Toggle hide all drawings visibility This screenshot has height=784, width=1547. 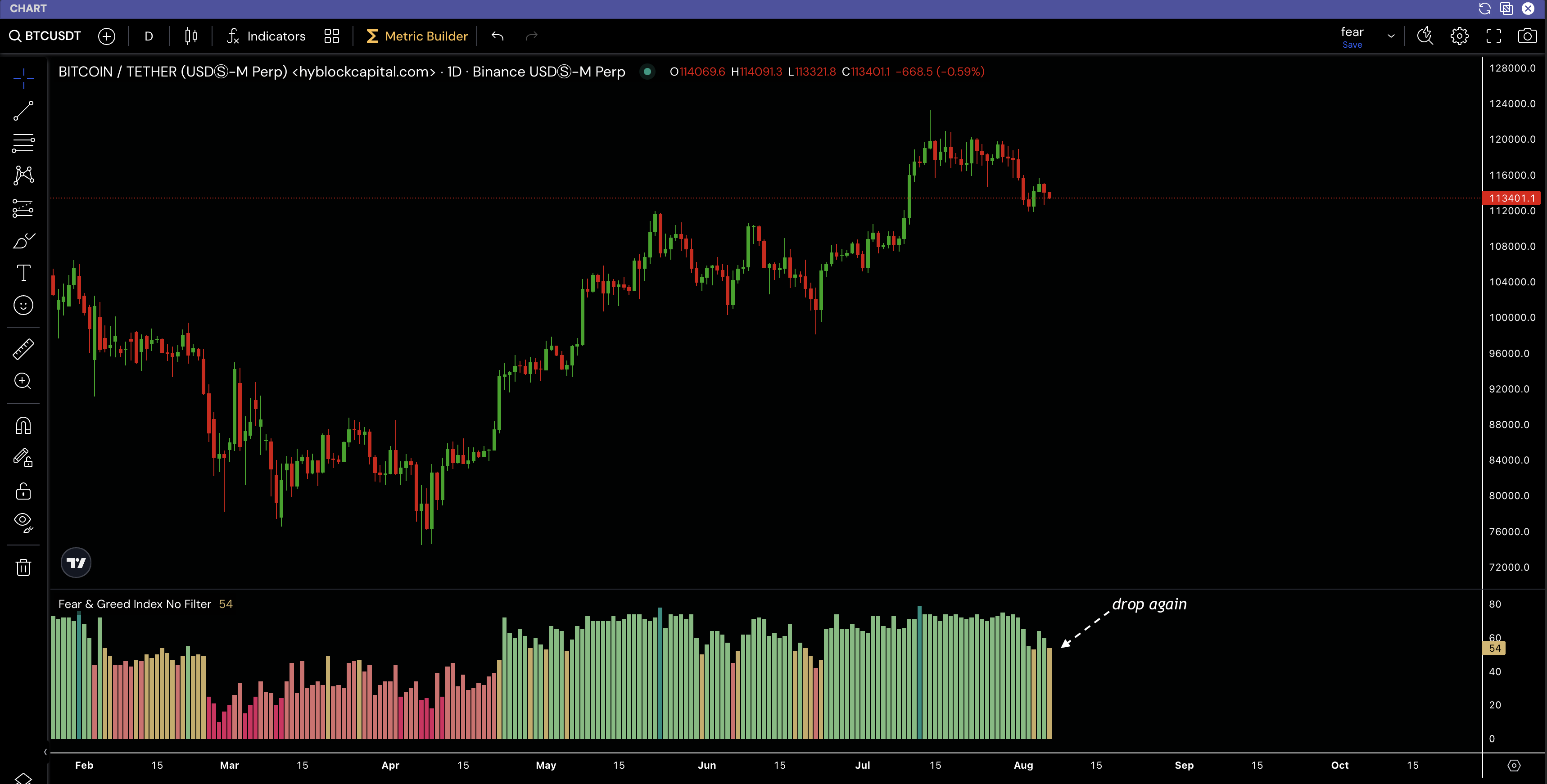(x=23, y=521)
